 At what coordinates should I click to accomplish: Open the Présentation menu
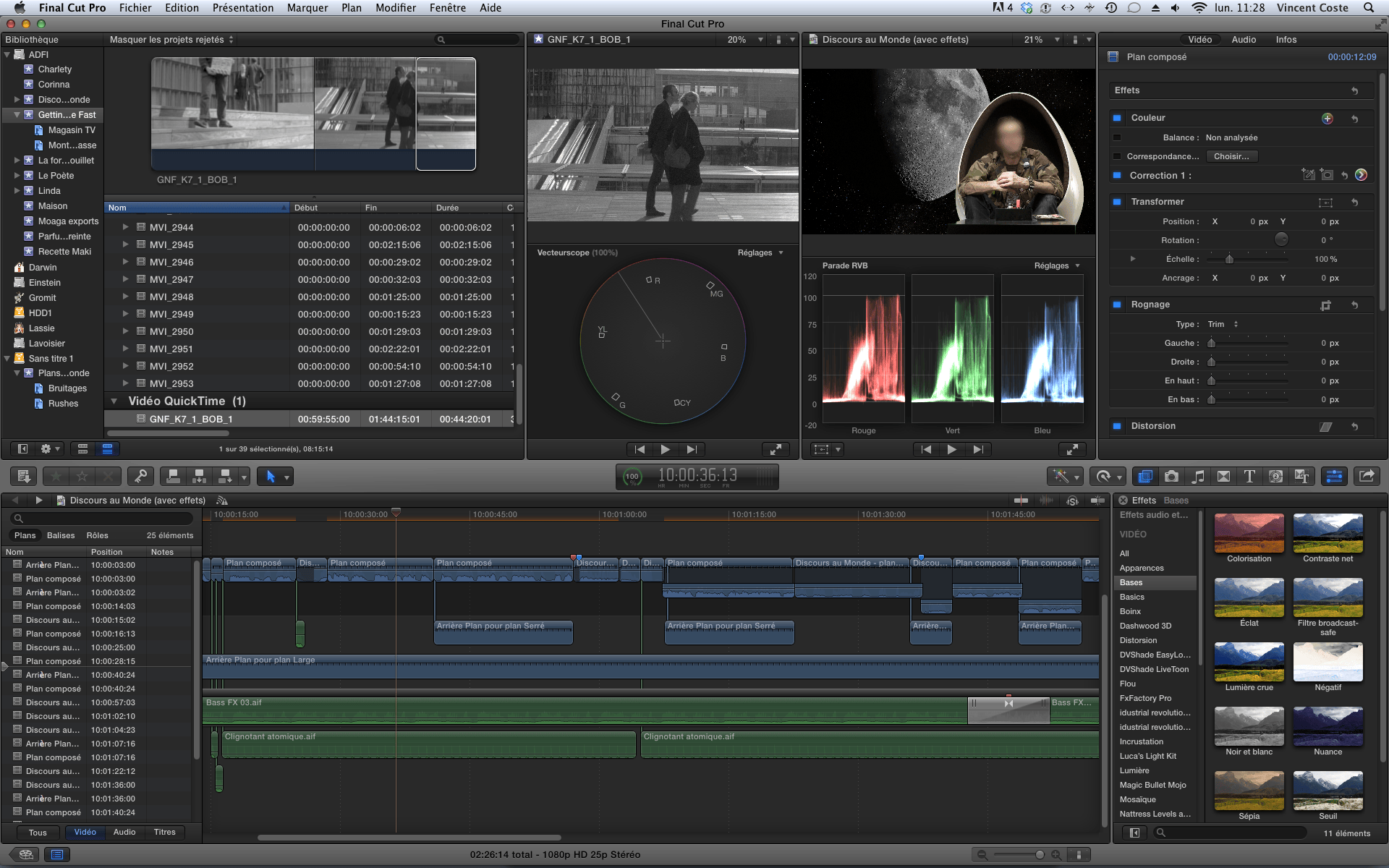point(243,8)
